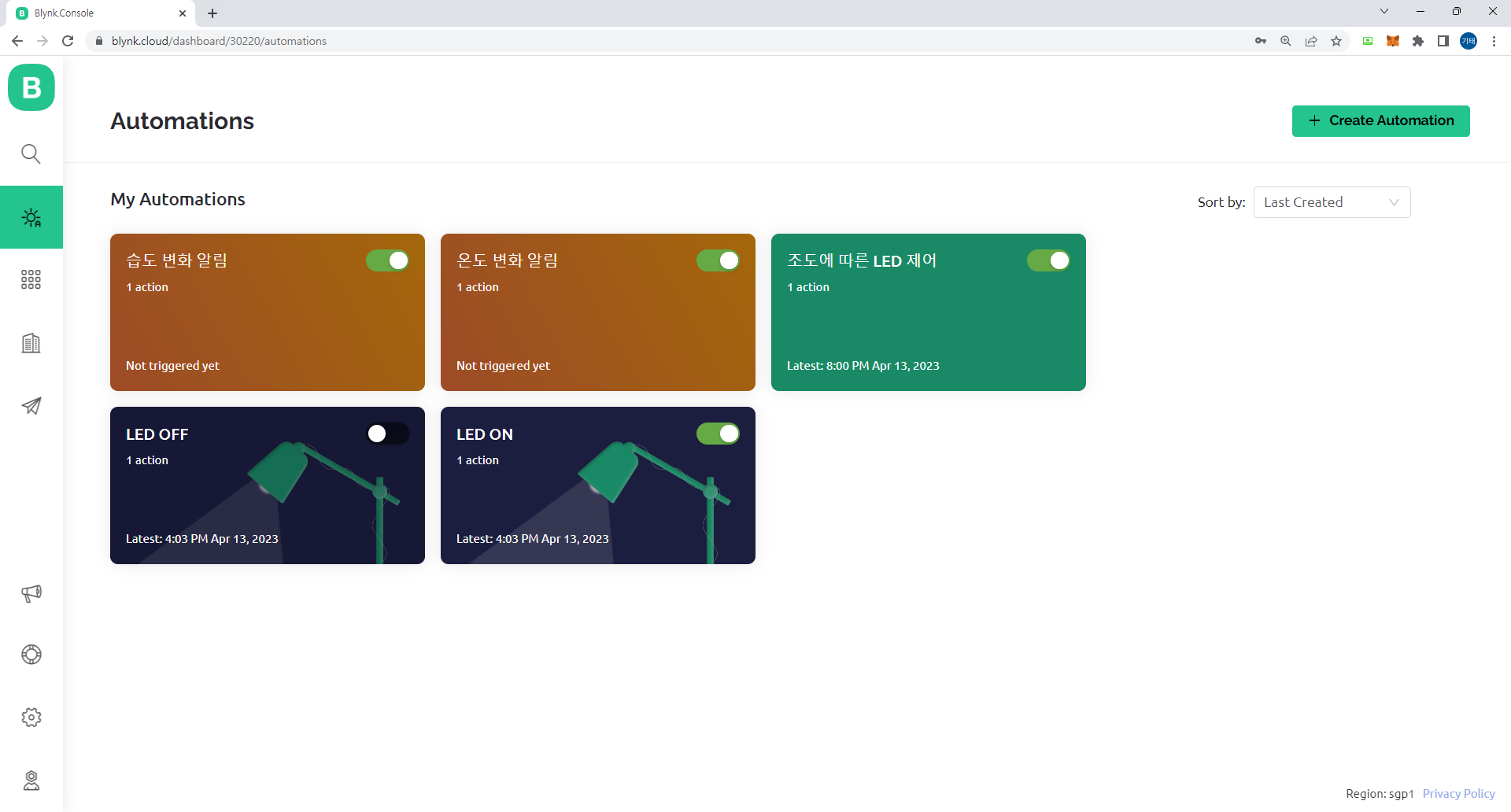The height and width of the screenshot is (812, 1511).
Task: Open the MetaMask fox extension icon
Action: point(1393,41)
